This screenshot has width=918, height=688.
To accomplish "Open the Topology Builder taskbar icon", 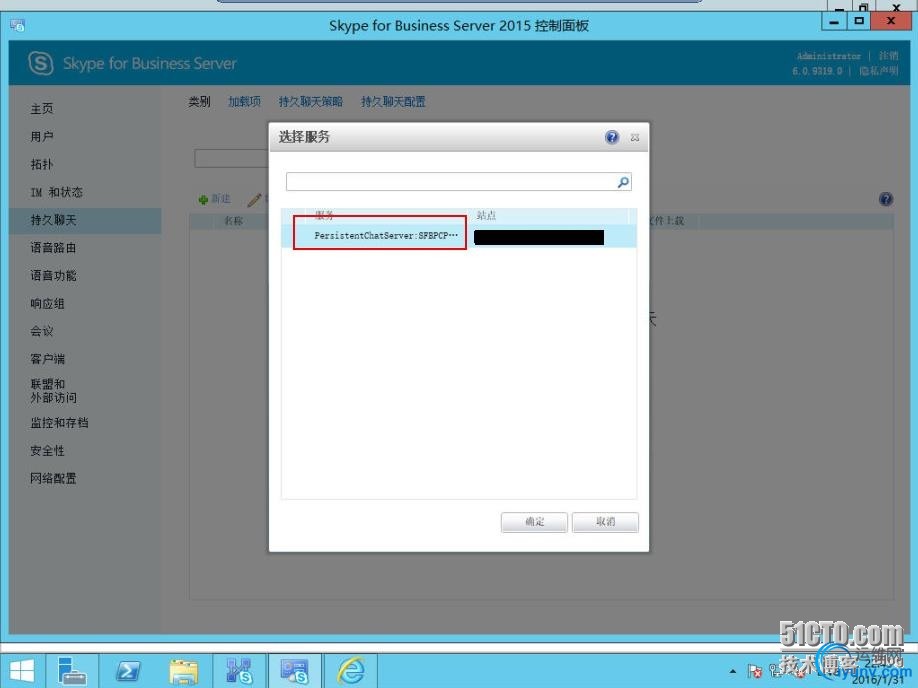I will [x=239, y=671].
